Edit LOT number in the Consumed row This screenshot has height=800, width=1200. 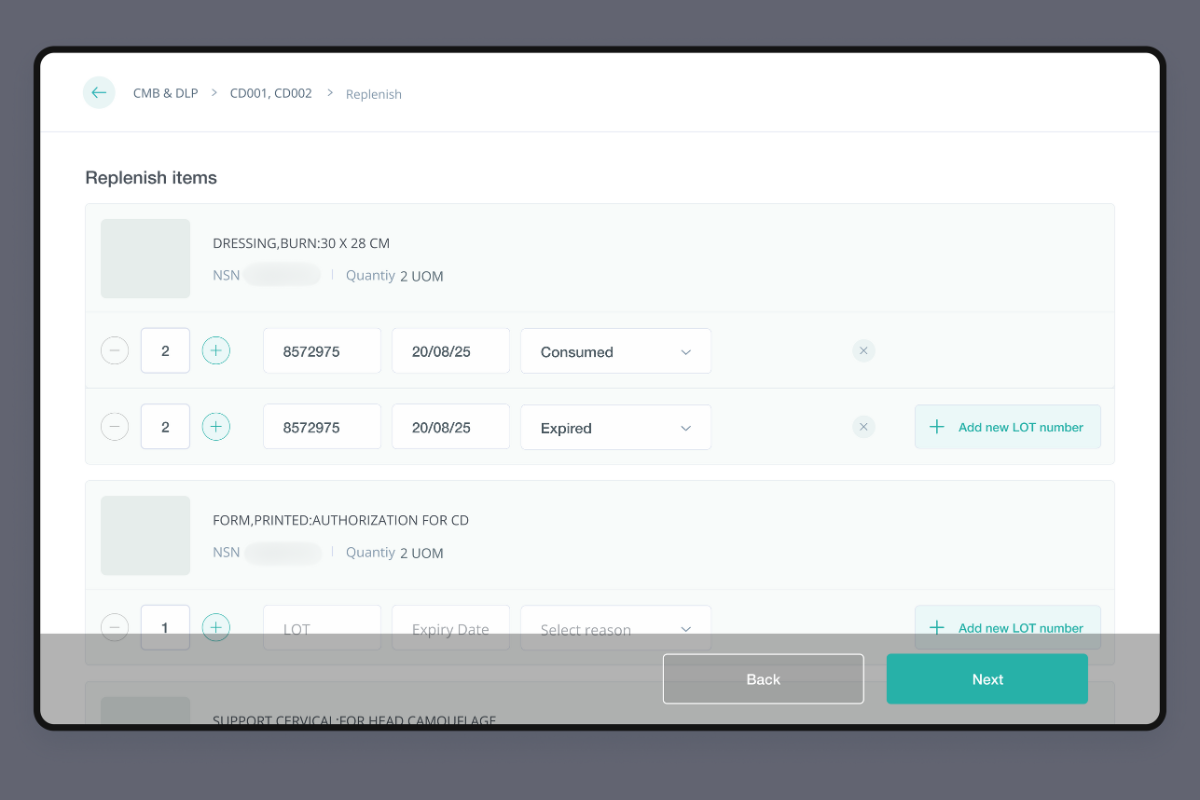click(322, 351)
